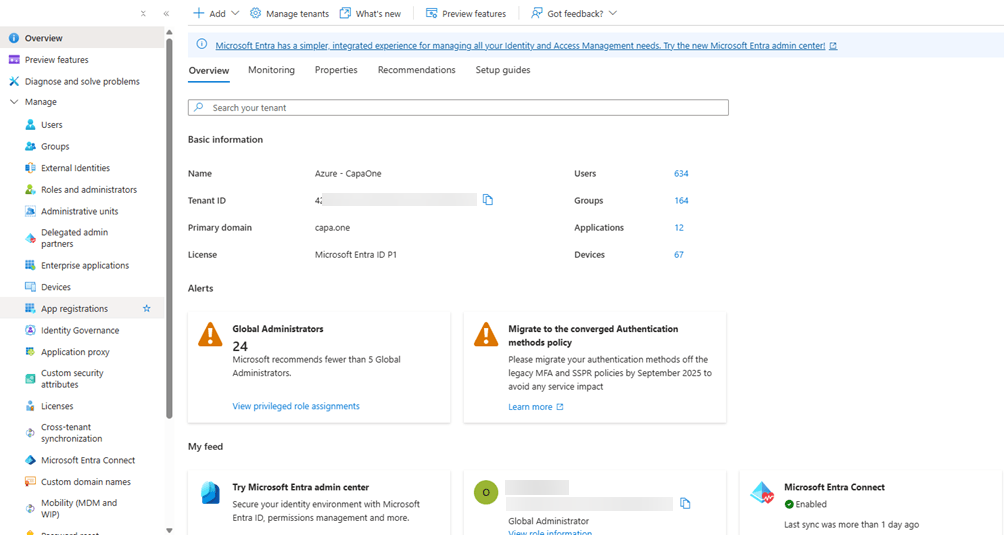Click the Mobility (MDM and WIP) icon

pos(30,509)
